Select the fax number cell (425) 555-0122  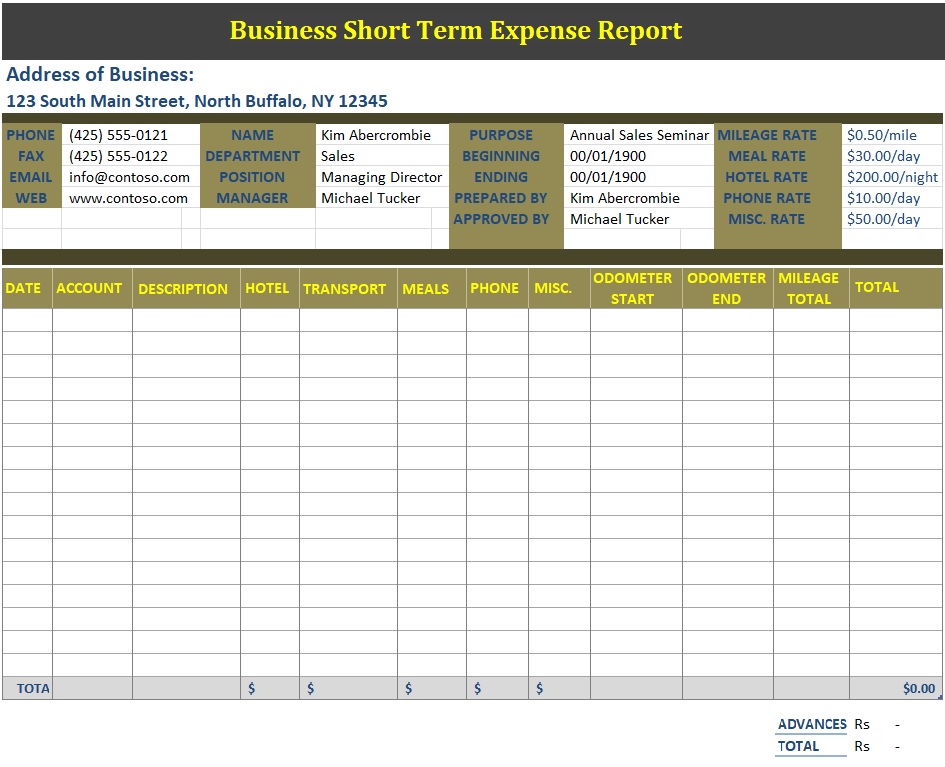pyautogui.click(x=118, y=156)
